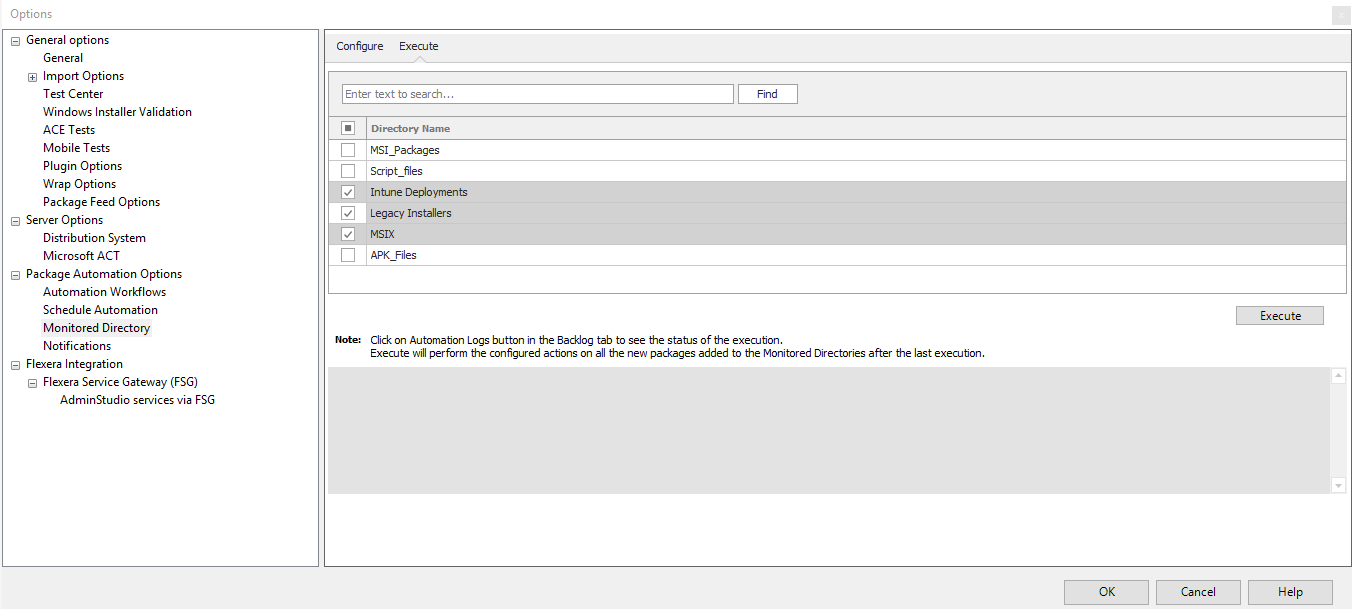Open Windows Installer Validation settings
1352x609 pixels.
117,112
